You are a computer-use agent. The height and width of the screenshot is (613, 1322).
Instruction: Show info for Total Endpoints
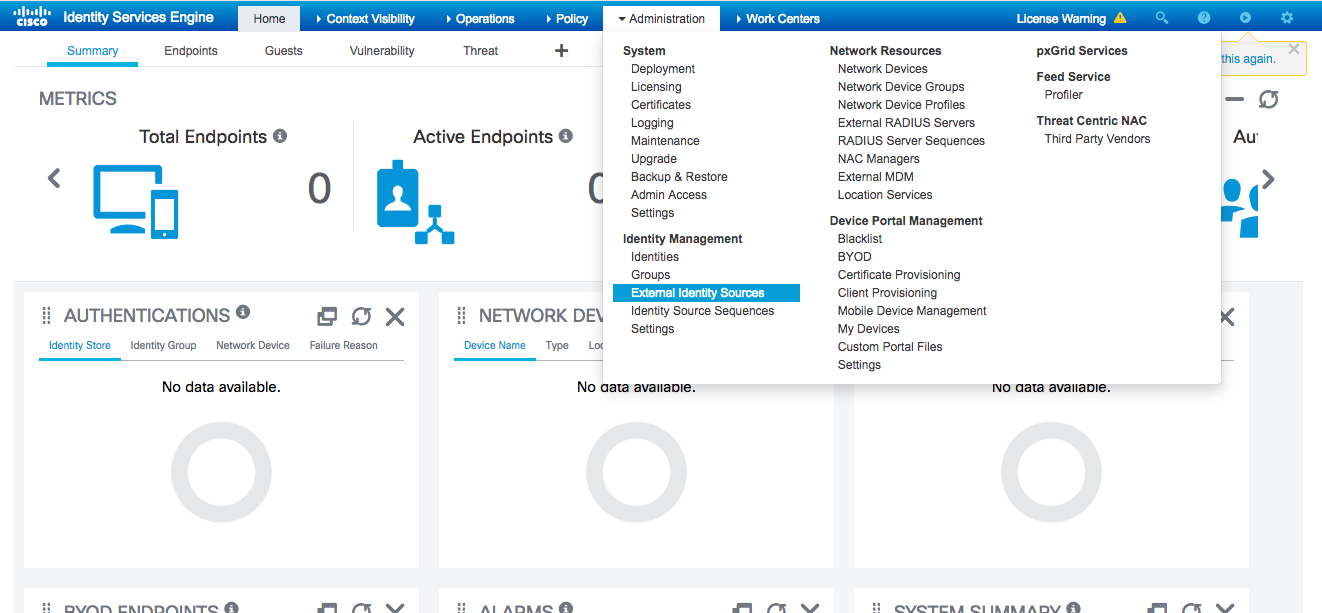pyautogui.click(x=280, y=136)
